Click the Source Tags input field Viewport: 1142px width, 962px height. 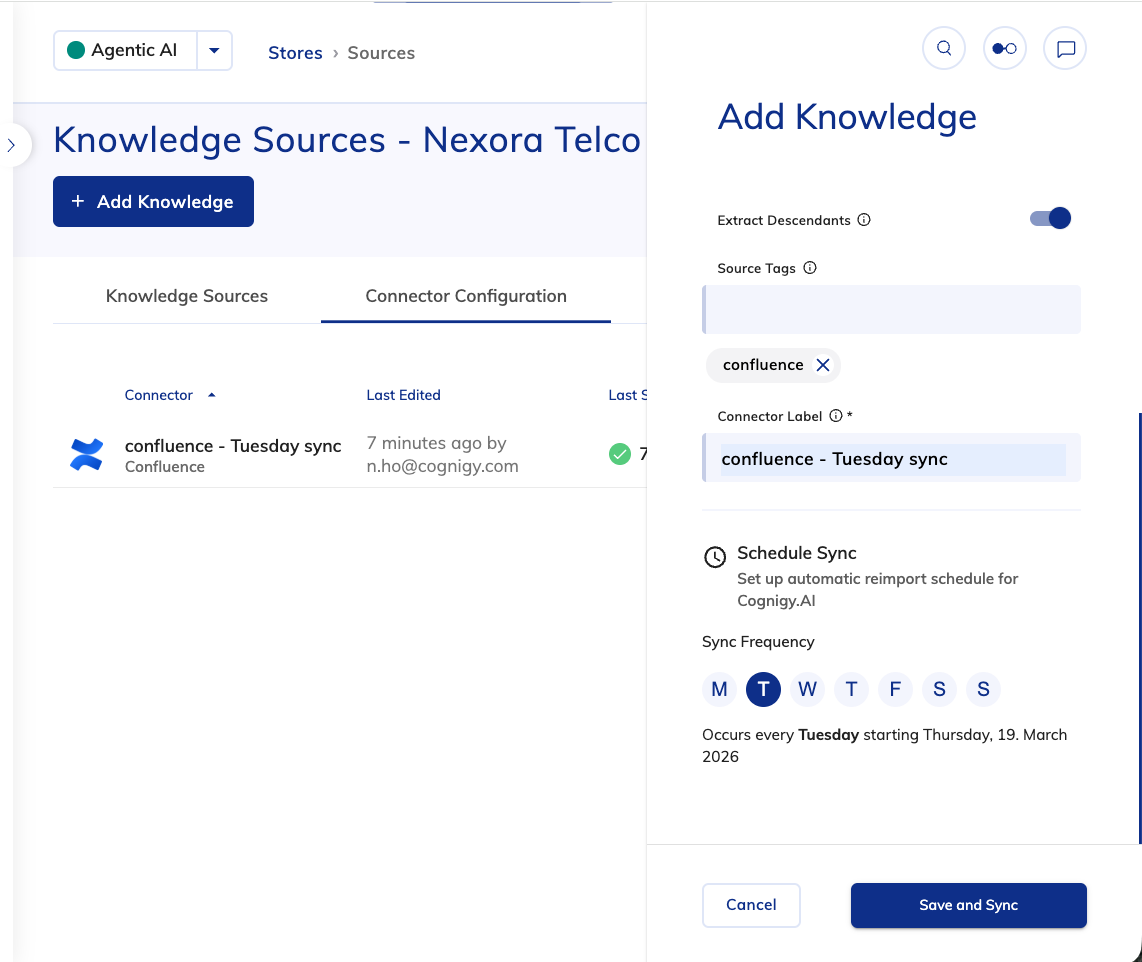coord(892,310)
